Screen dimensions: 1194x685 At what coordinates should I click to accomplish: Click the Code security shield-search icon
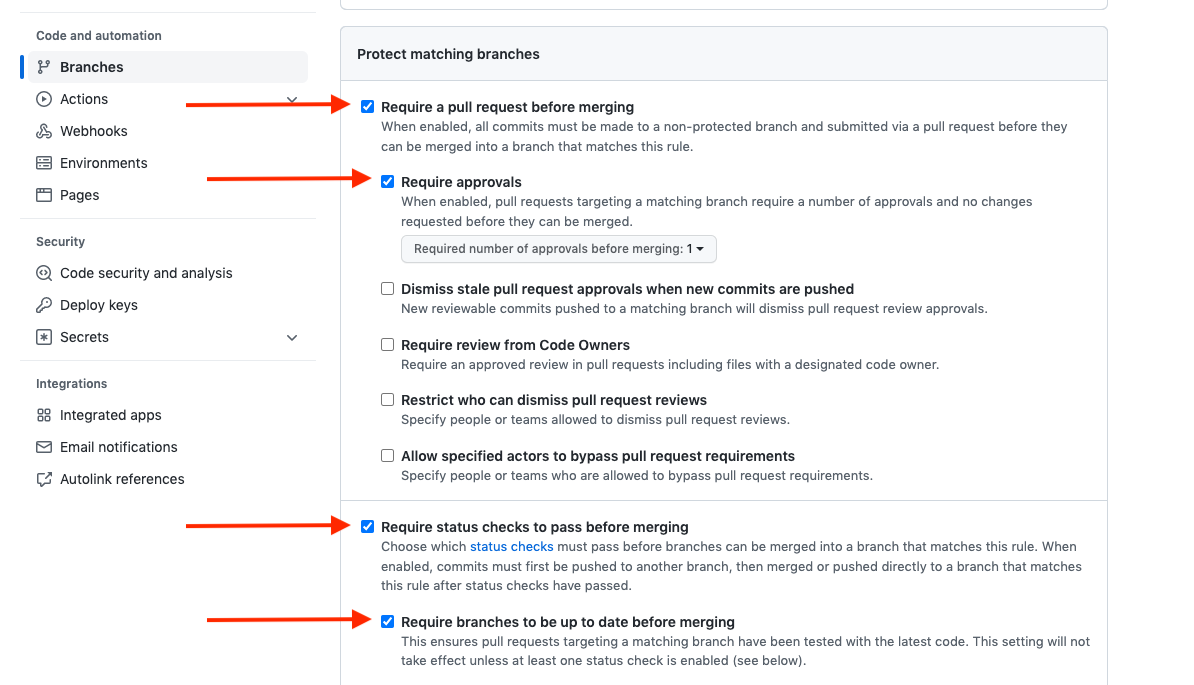[x=44, y=273]
